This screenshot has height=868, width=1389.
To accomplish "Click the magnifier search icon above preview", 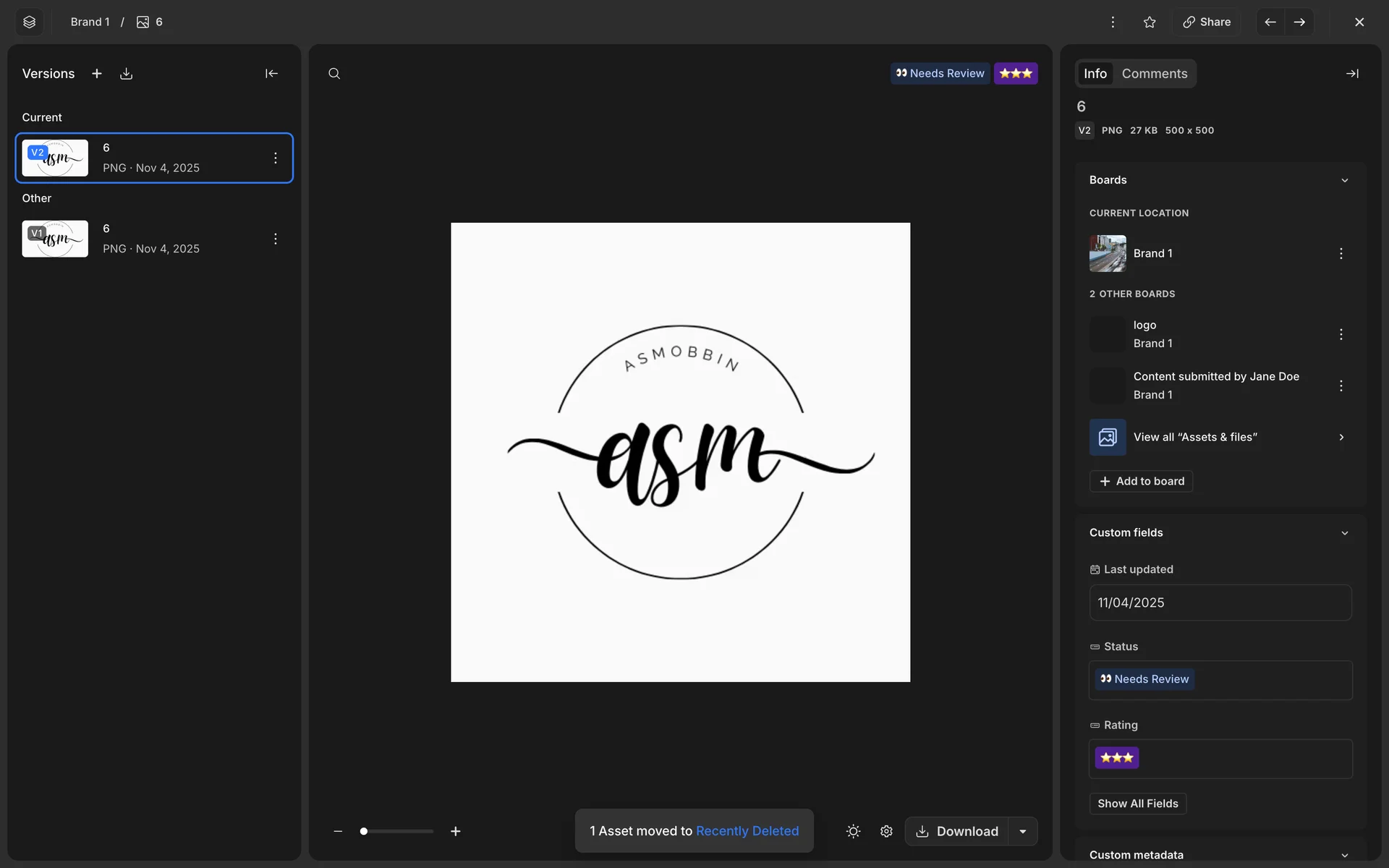I will tap(334, 74).
